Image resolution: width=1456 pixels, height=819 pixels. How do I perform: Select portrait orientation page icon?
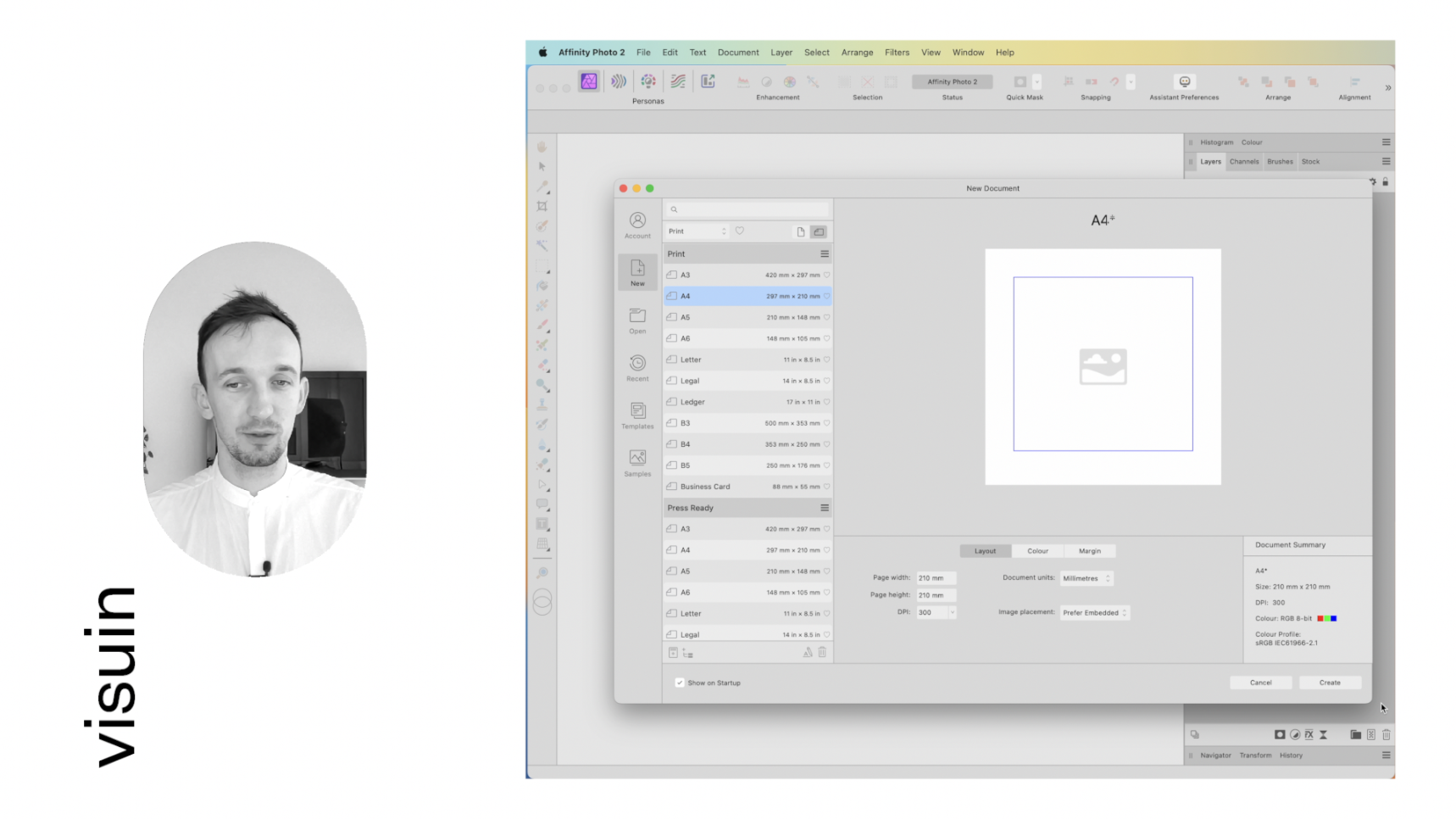(800, 231)
